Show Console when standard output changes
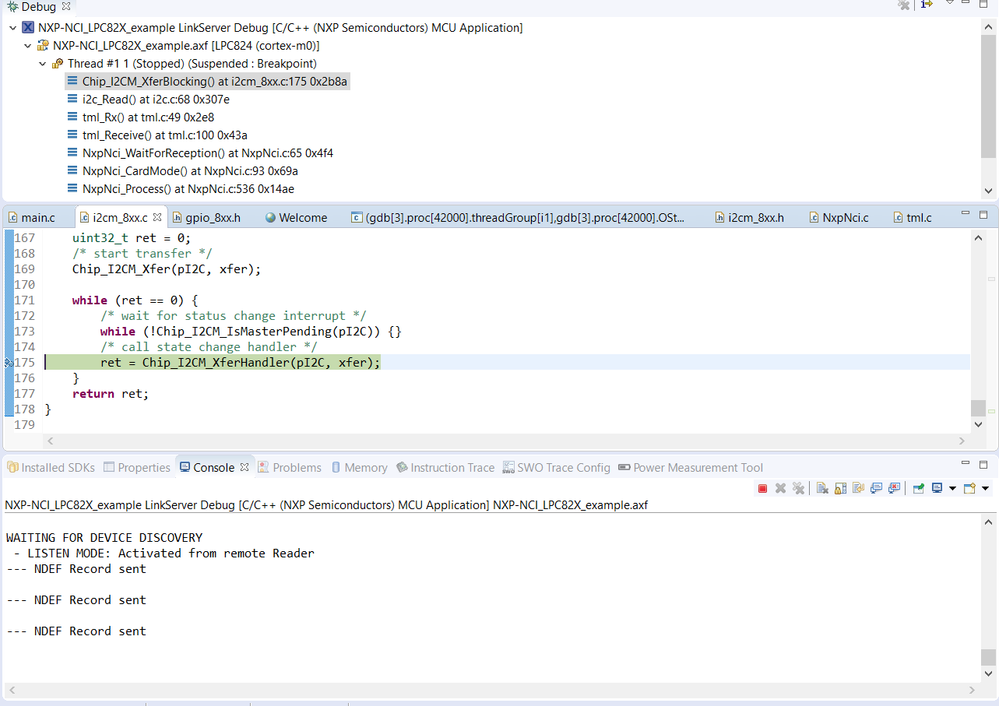 click(x=876, y=488)
